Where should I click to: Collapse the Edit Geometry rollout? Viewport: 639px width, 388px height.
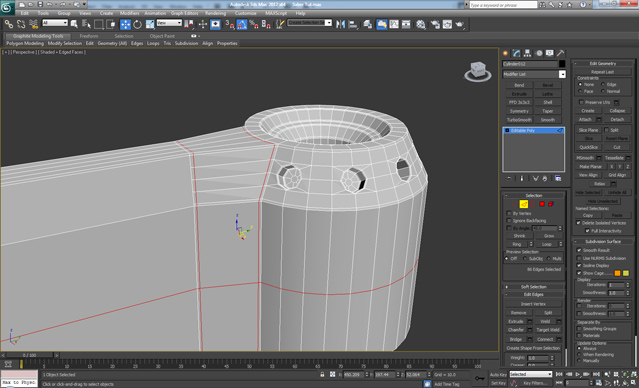tap(603, 64)
